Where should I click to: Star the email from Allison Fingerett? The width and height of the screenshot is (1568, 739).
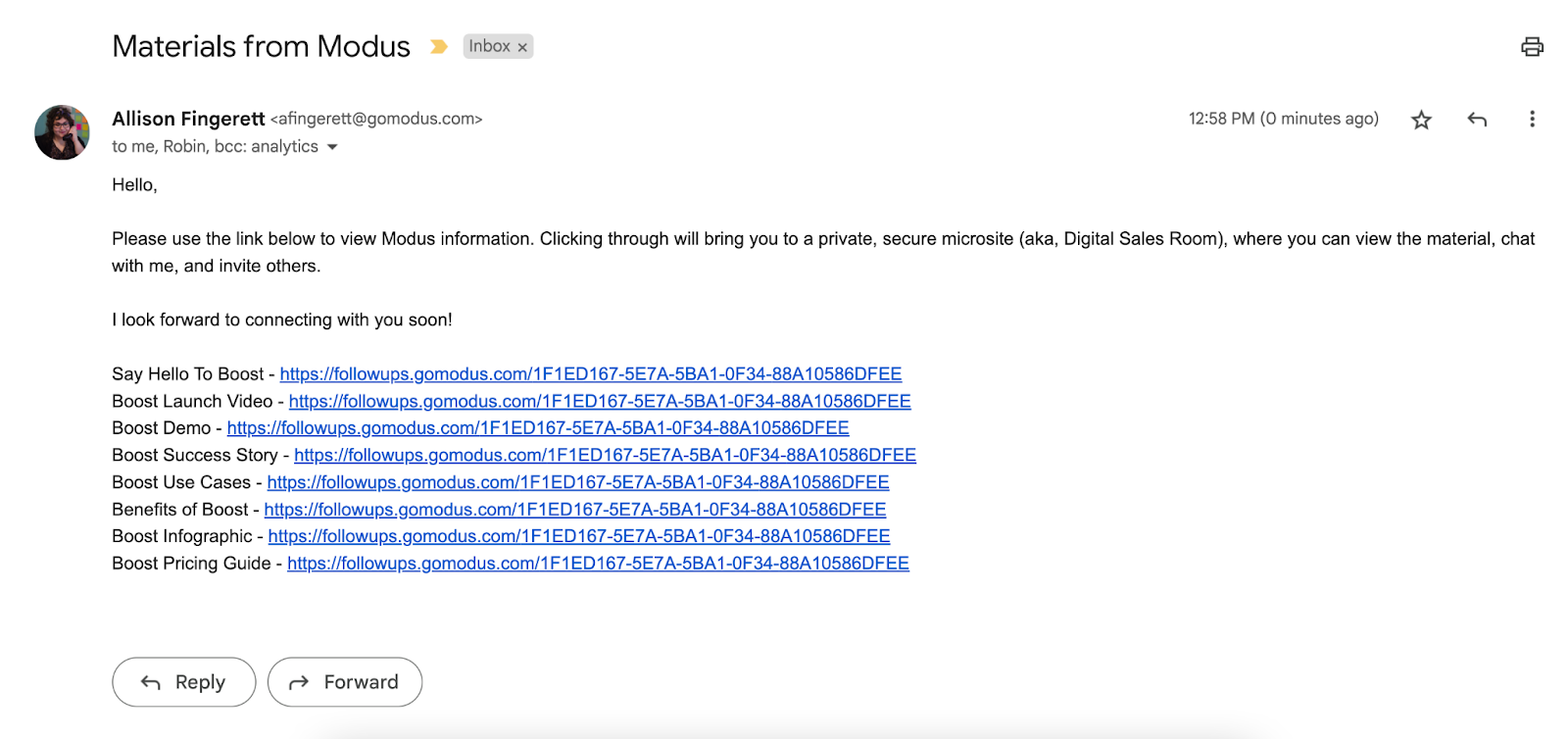point(1421,120)
